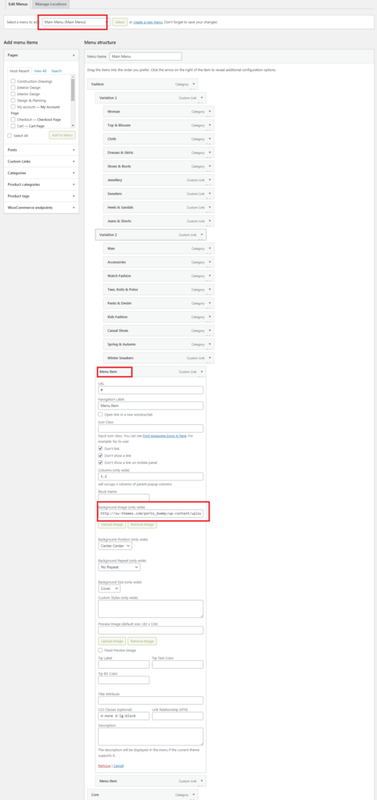The height and width of the screenshot is (800, 377).
Task: Expand the Tees, Knits & Polos item arrow
Action: [x=210, y=290]
